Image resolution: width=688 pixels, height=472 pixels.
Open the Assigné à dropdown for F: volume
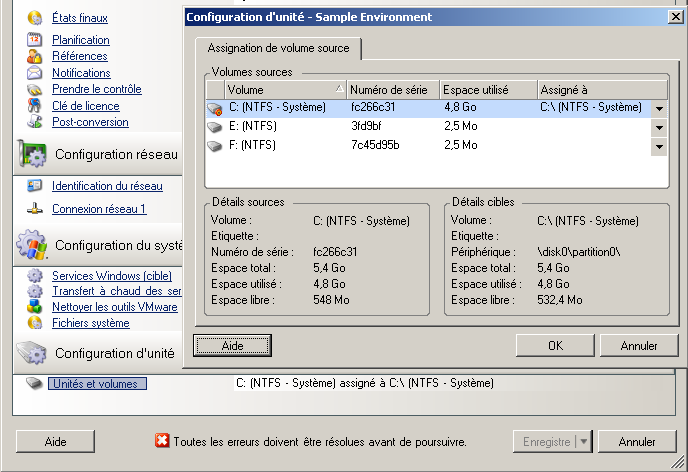(659, 147)
